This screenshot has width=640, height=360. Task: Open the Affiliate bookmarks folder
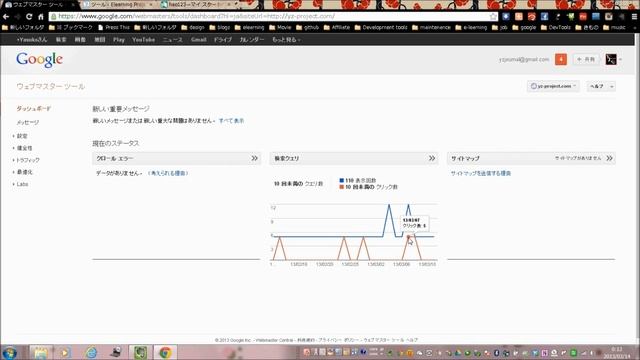(337, 27)
